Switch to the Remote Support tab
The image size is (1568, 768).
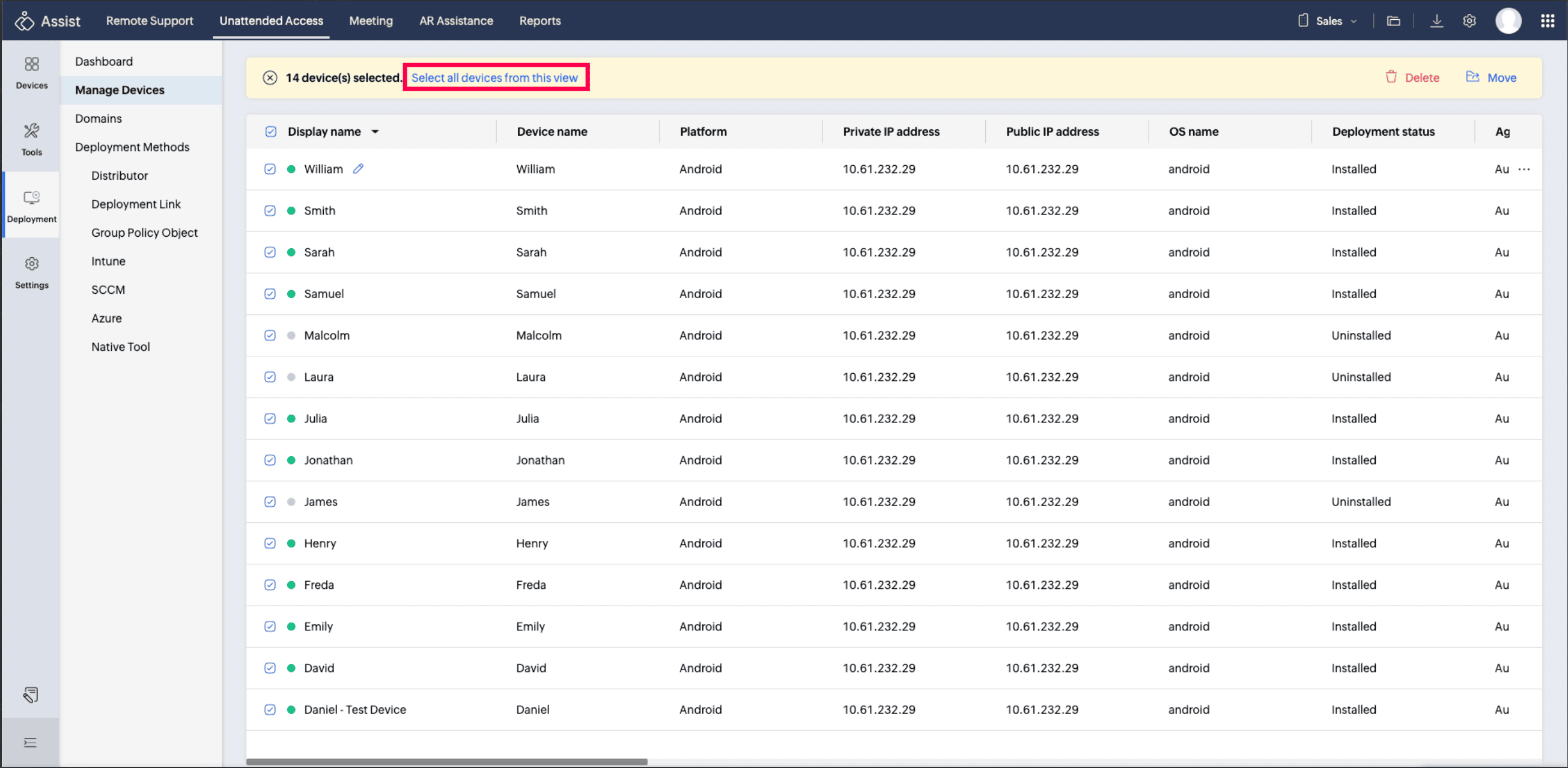pyautogui.click(x=149, y=20)
